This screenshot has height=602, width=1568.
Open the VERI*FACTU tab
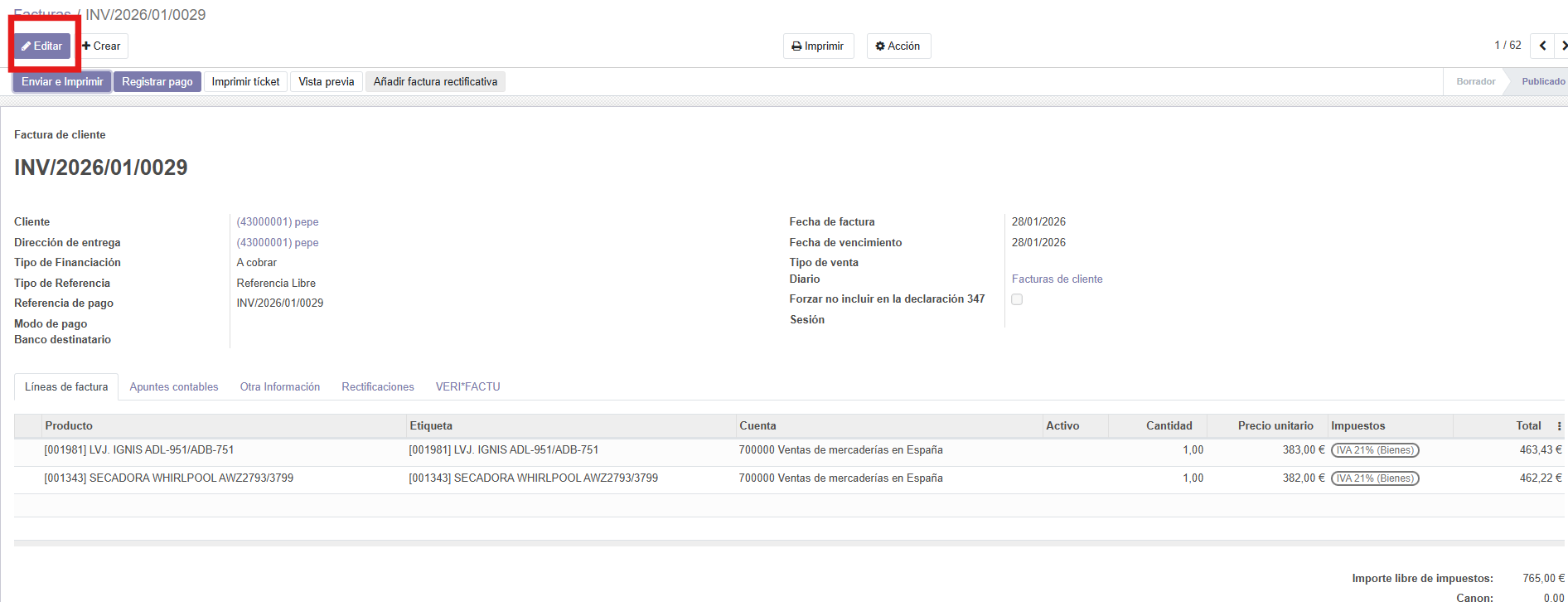(467, 387)
